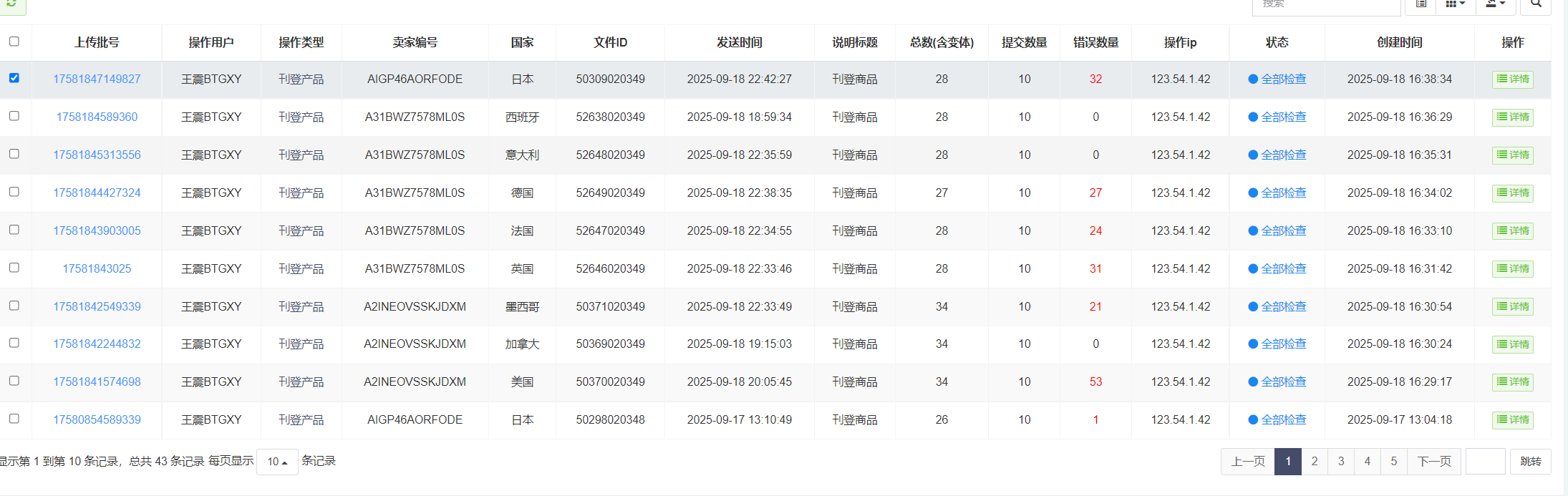Open 详情 for the 西班牙 row

point(1512,117)
